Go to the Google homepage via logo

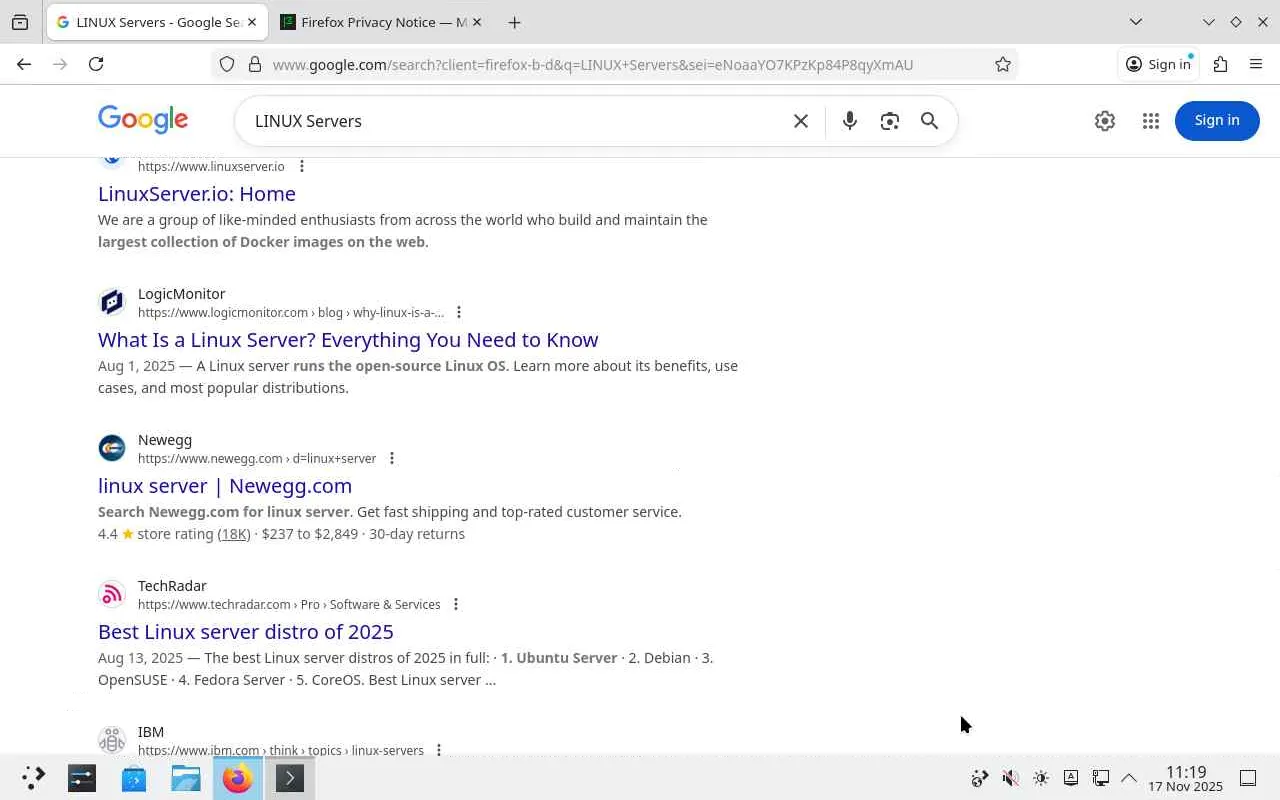pos(143,120)
